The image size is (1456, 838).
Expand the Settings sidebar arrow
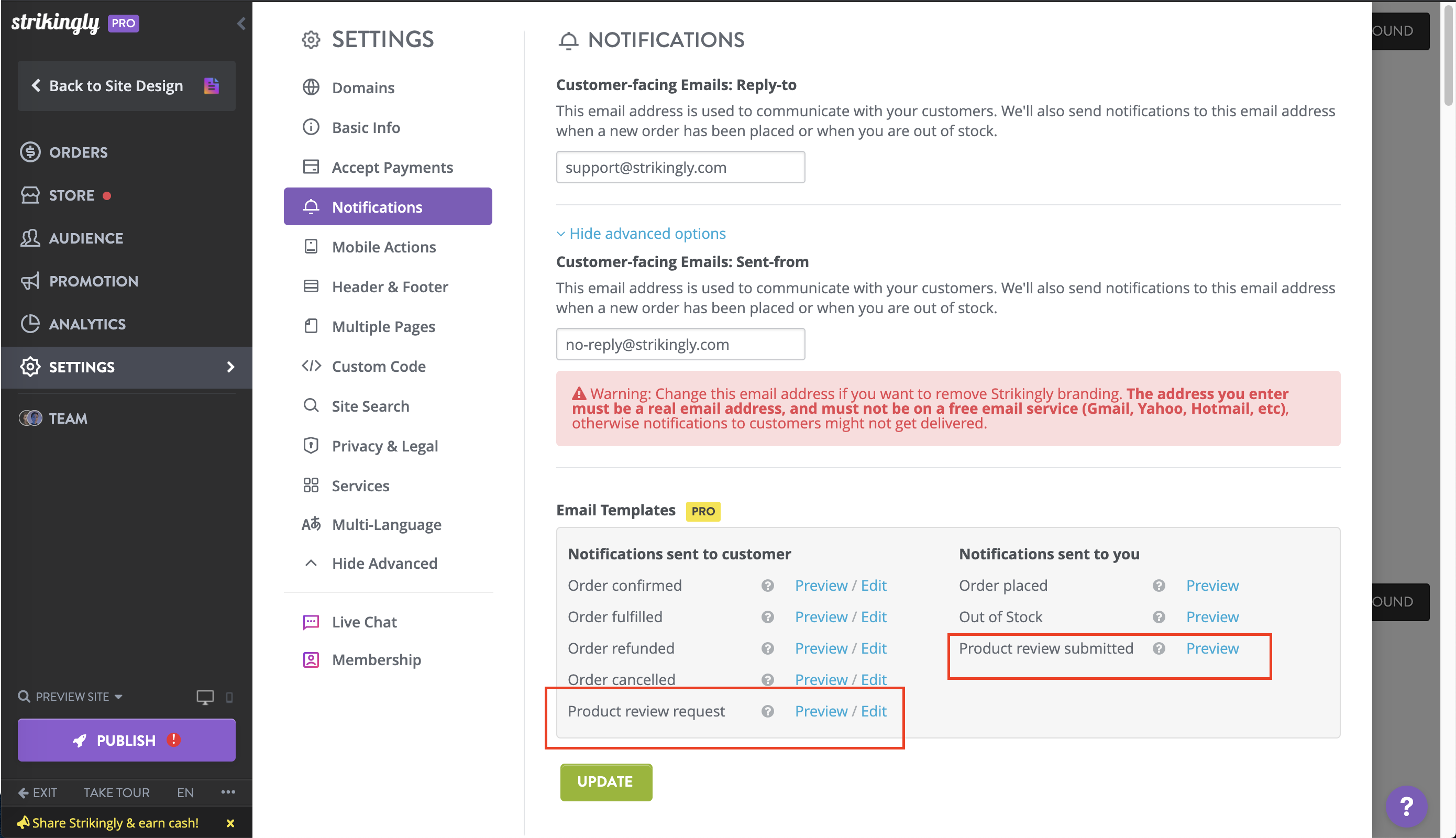point(231,367)
